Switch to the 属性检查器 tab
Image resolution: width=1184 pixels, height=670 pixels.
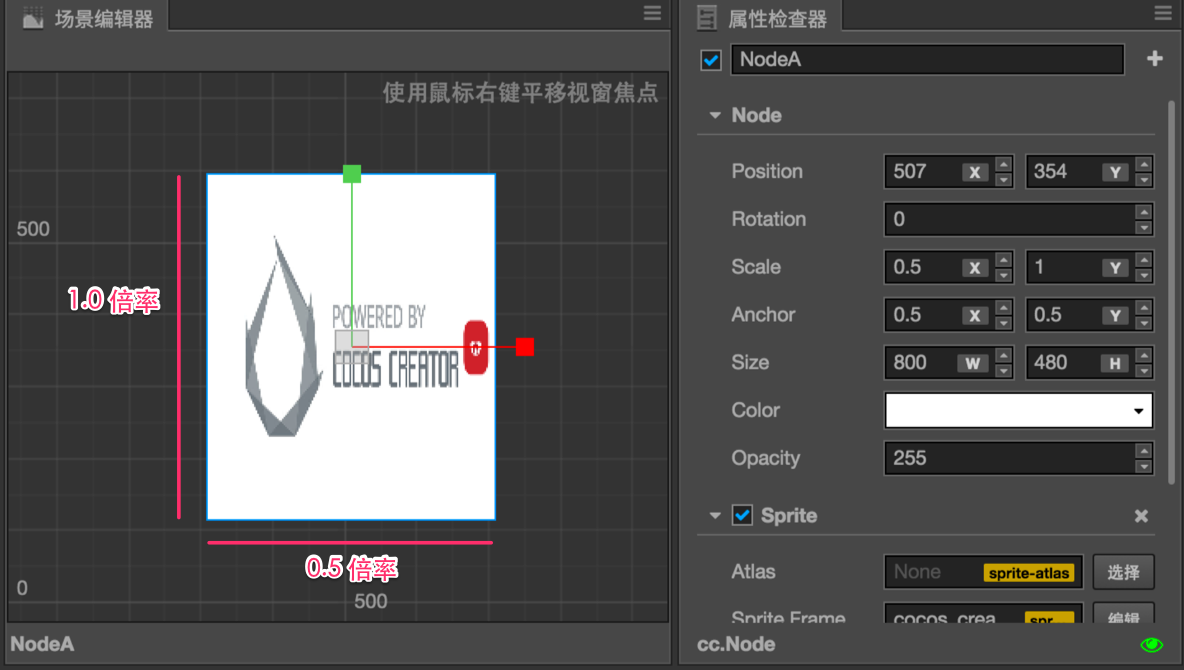point(763,18)
